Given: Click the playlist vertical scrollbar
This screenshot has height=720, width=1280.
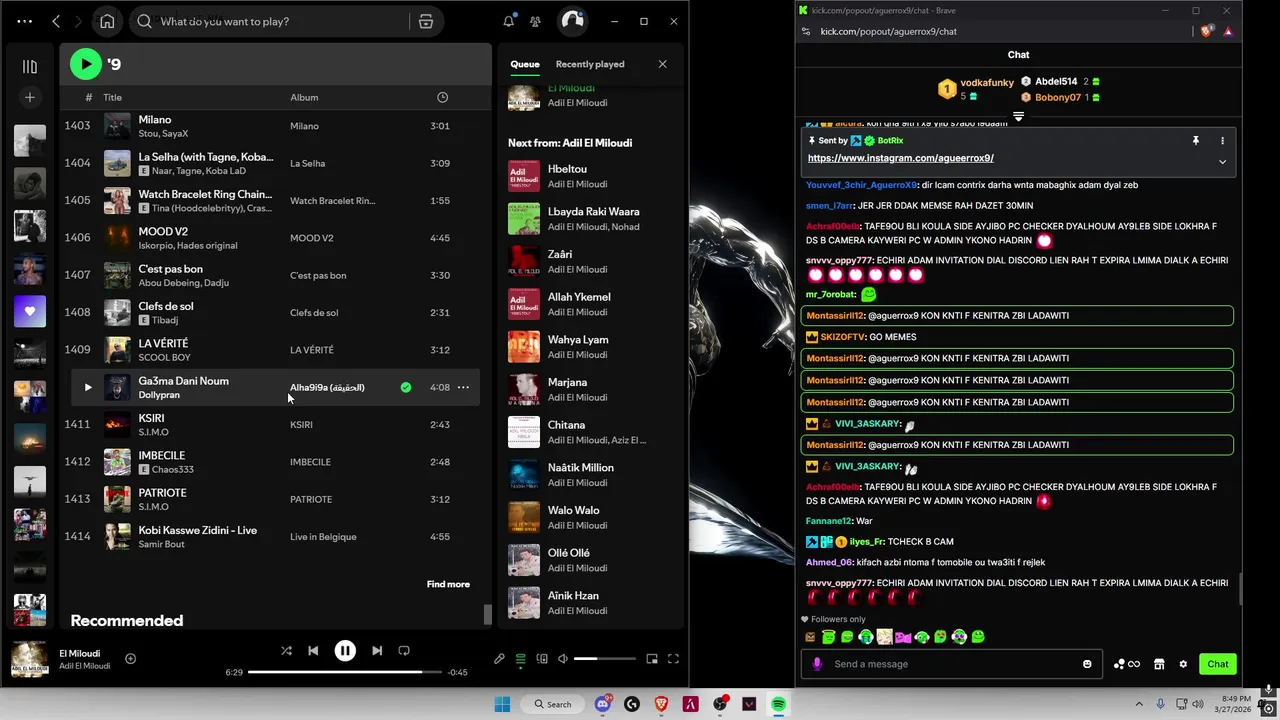Looking at the screenshot, I should point(488,613).
